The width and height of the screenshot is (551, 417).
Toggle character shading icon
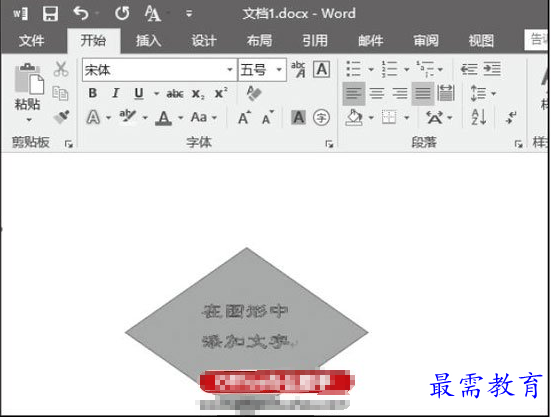[298, 117]
